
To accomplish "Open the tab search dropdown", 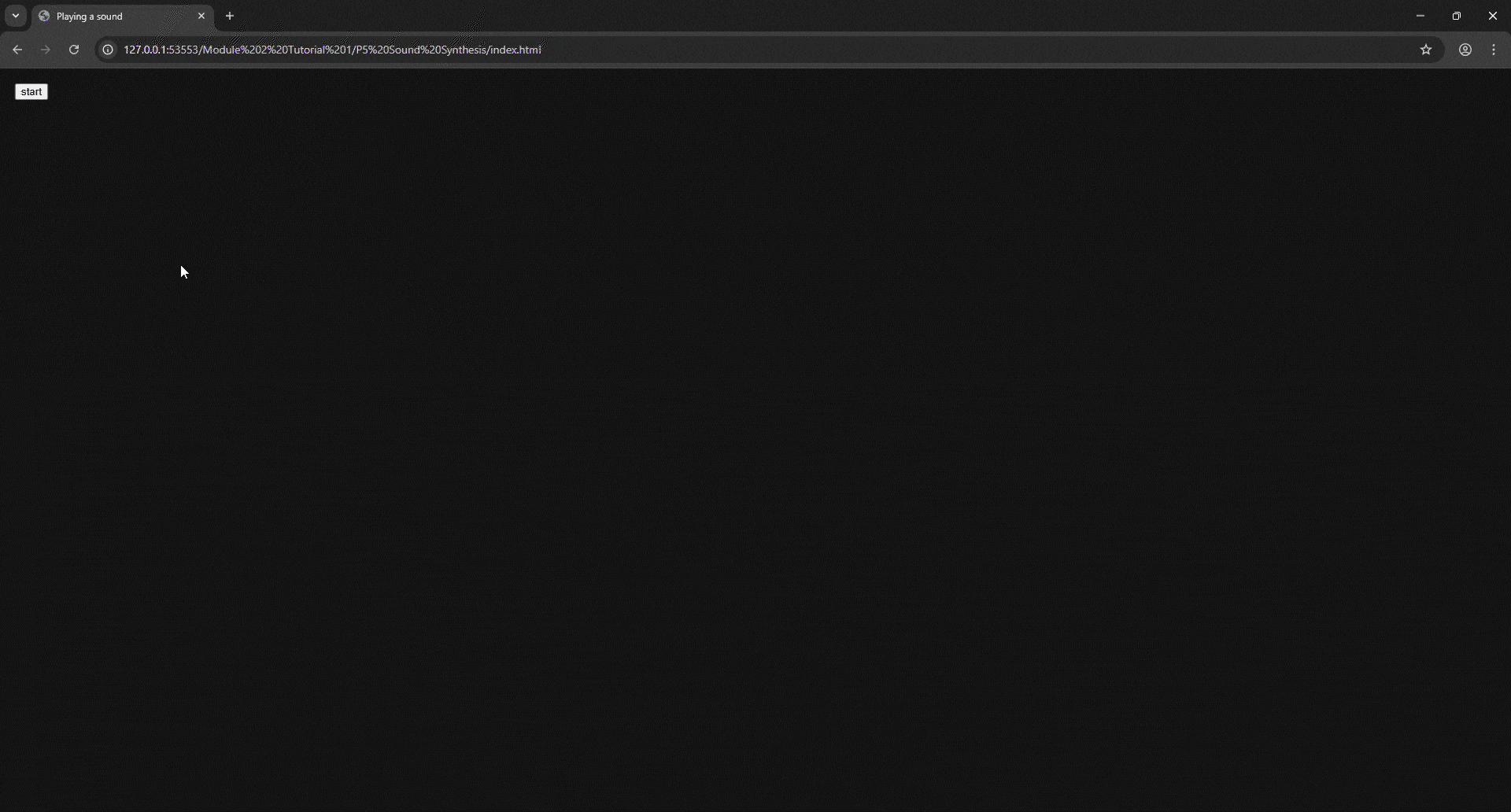I will (14, 16).
